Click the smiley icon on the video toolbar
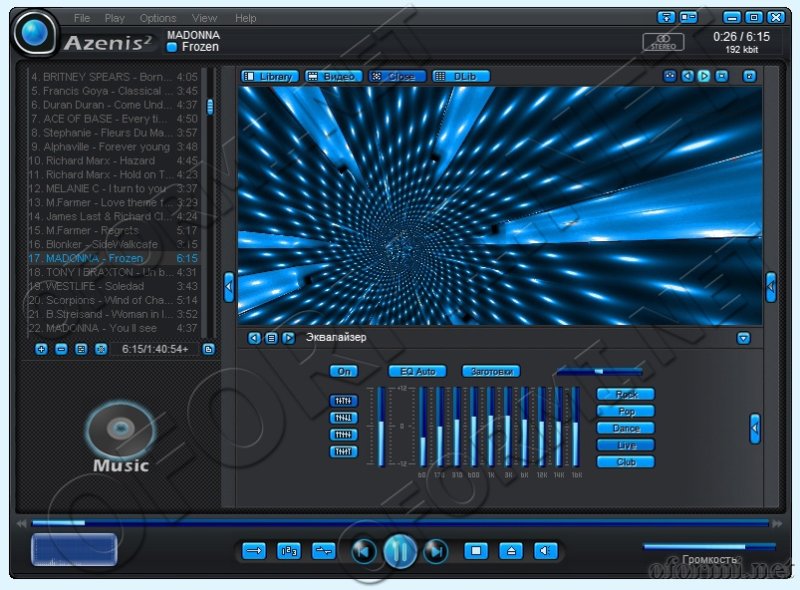This screenshot has height=590, width=800. [670, 75]
